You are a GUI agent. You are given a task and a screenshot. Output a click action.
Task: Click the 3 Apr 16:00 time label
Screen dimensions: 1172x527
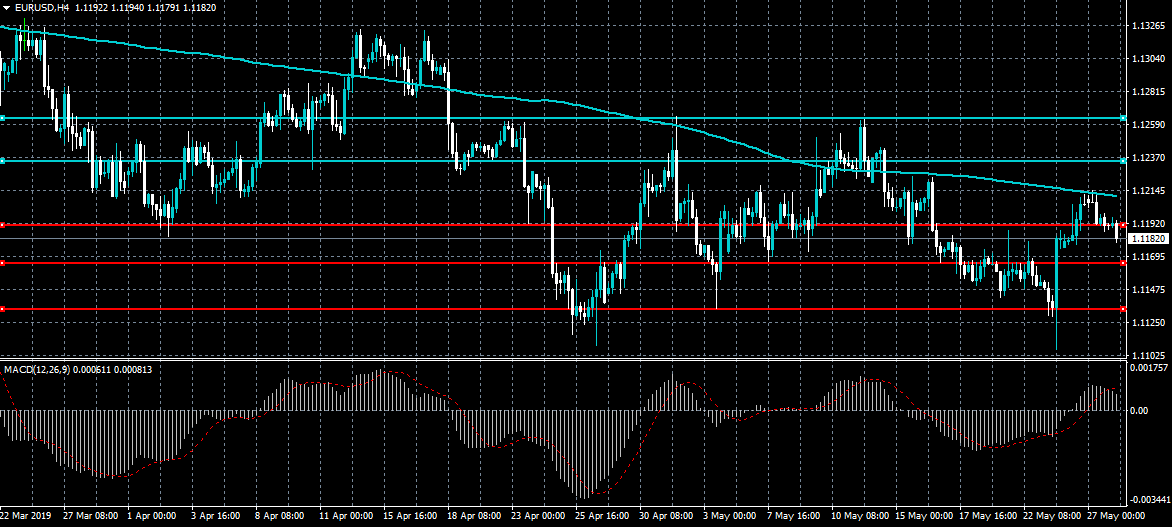pyautogui.click(x=216, y=516)
